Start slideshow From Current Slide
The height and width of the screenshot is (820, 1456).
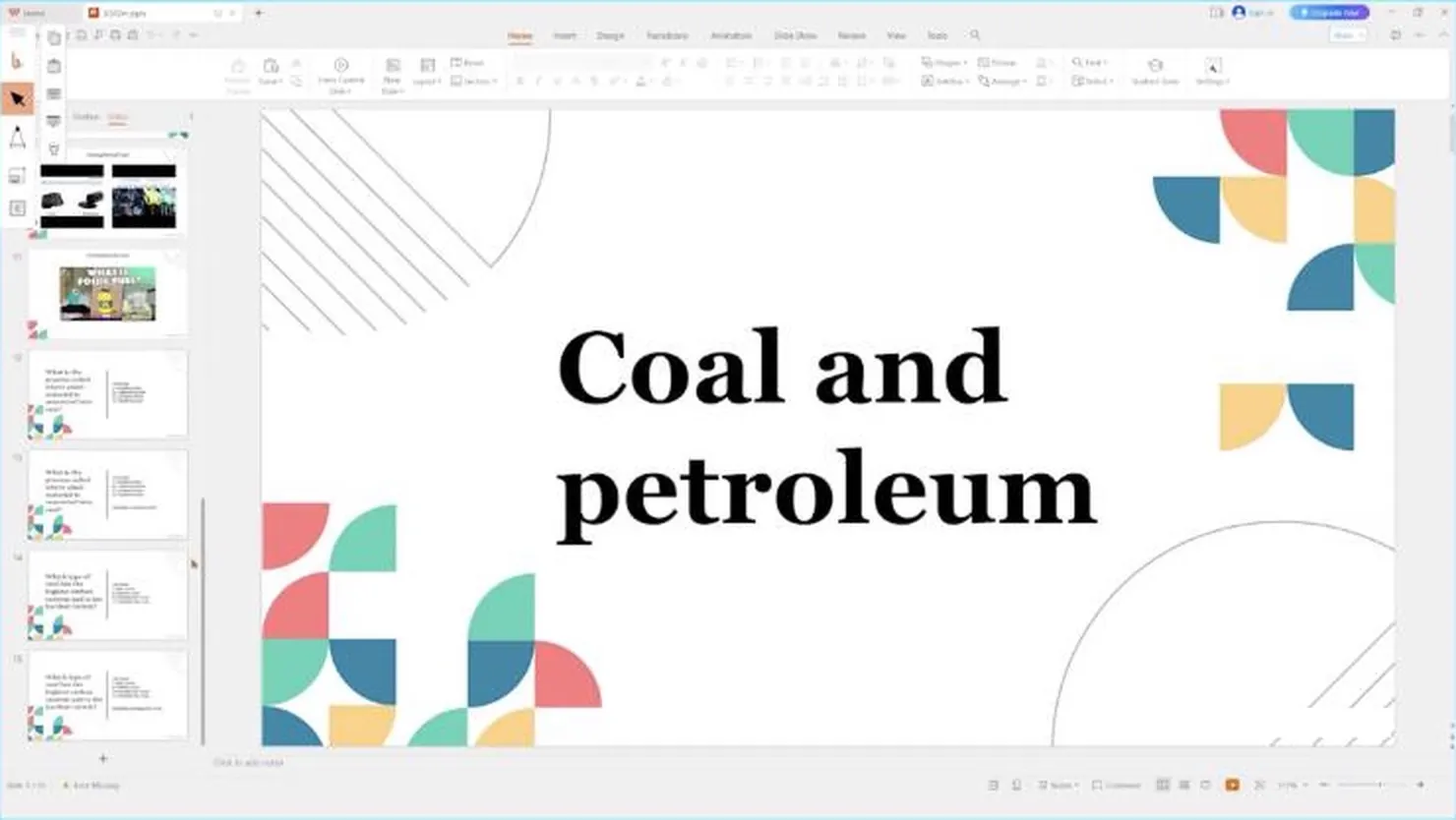tap(341, 75)
